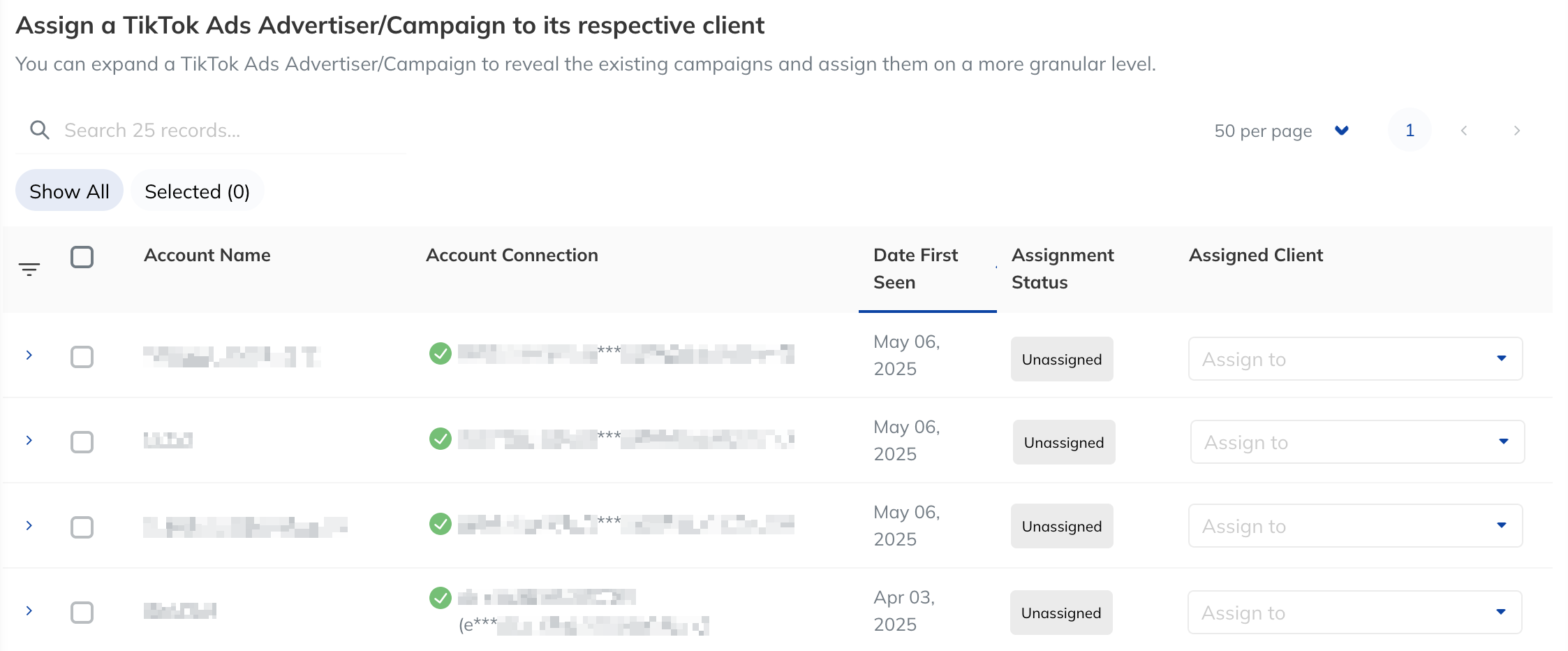Click green connection checkmark in first row
The image size is (1568, 651).
pos(441,353)
